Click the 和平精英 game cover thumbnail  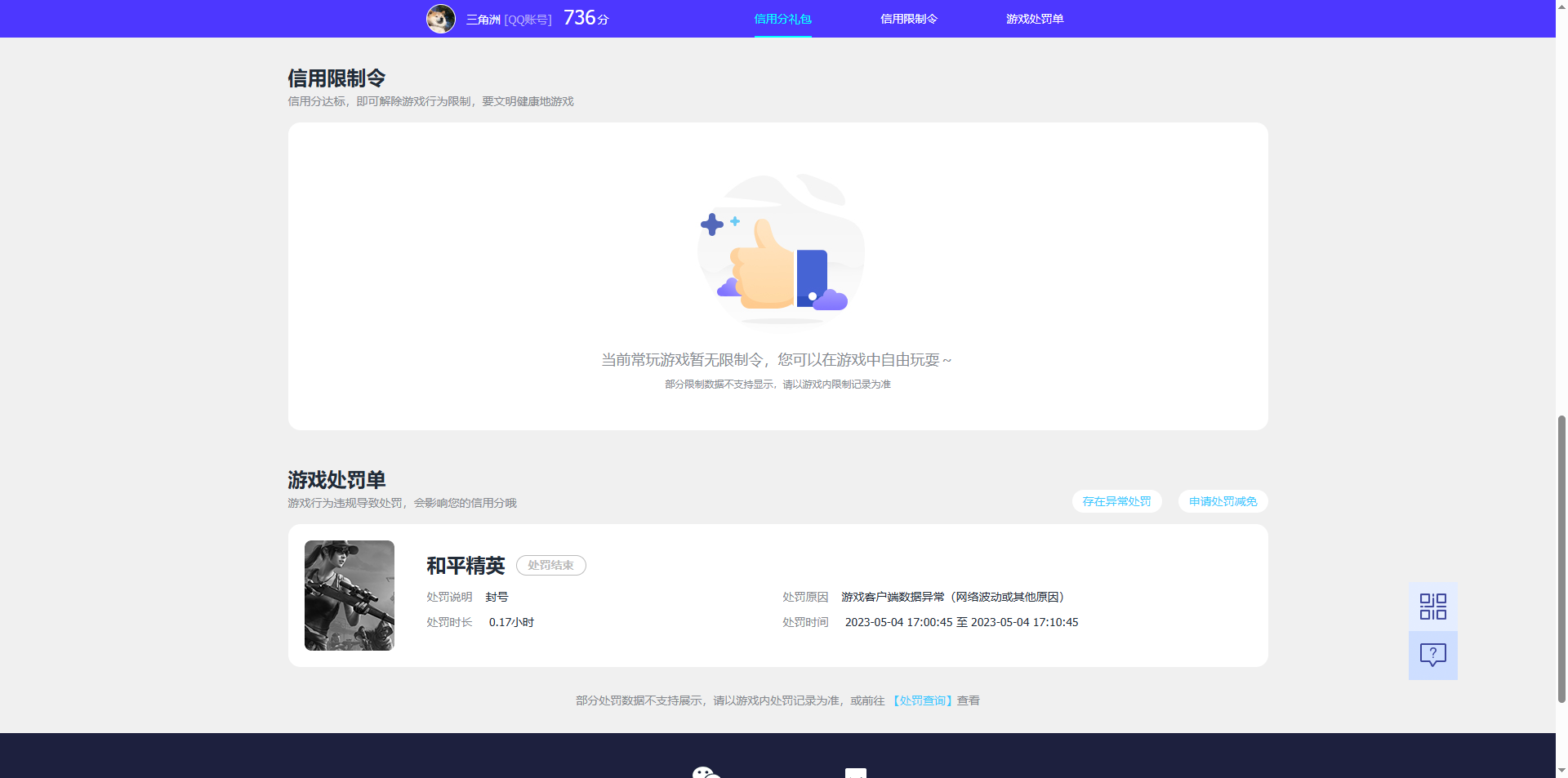350,595
